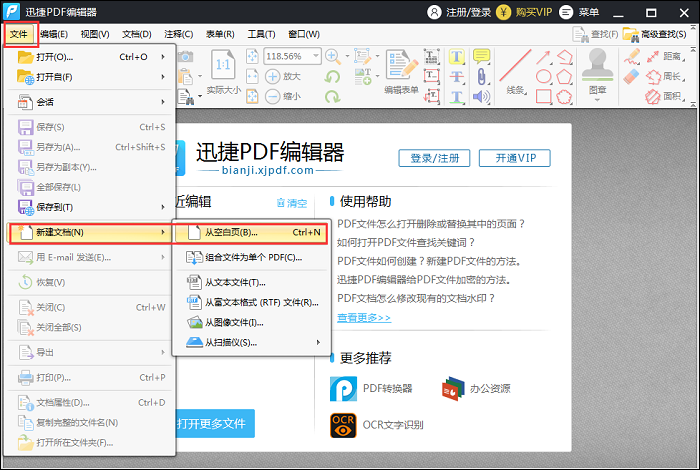Open the 文件 menu

tap(19, 34)
